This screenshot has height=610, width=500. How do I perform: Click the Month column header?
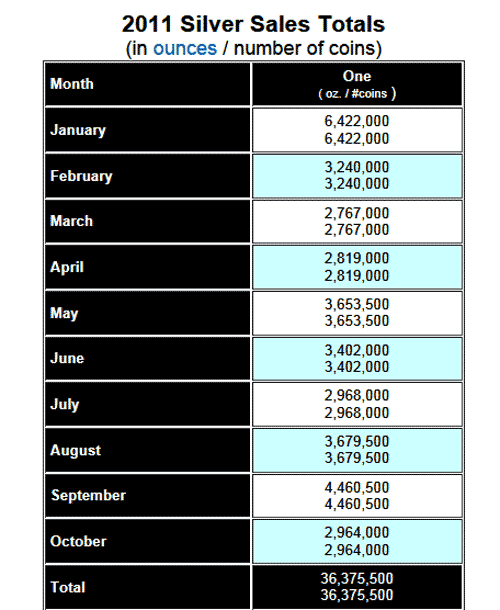[147, 84]
